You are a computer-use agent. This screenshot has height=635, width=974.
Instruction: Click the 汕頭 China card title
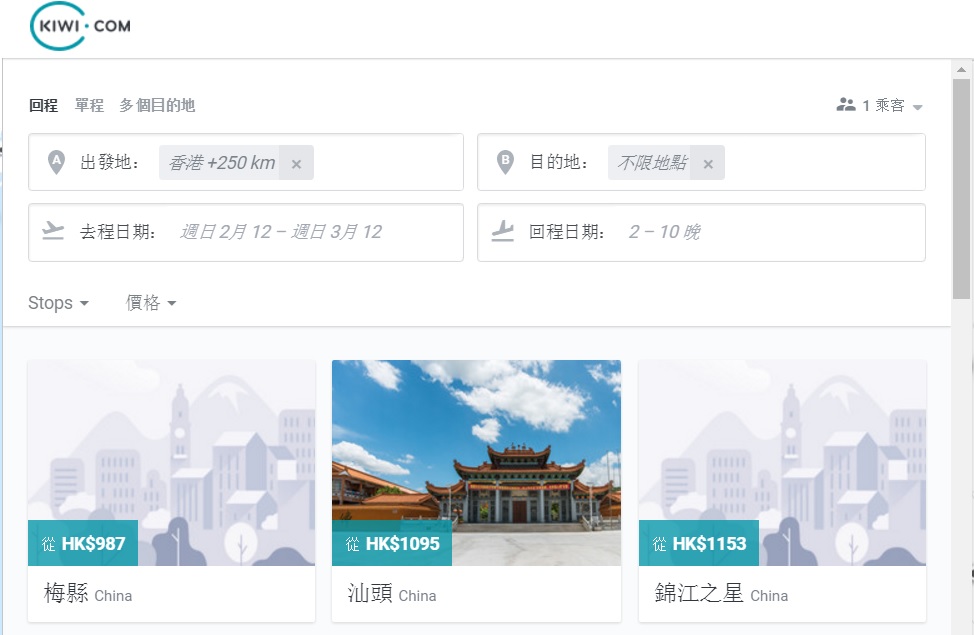point(391,593)
